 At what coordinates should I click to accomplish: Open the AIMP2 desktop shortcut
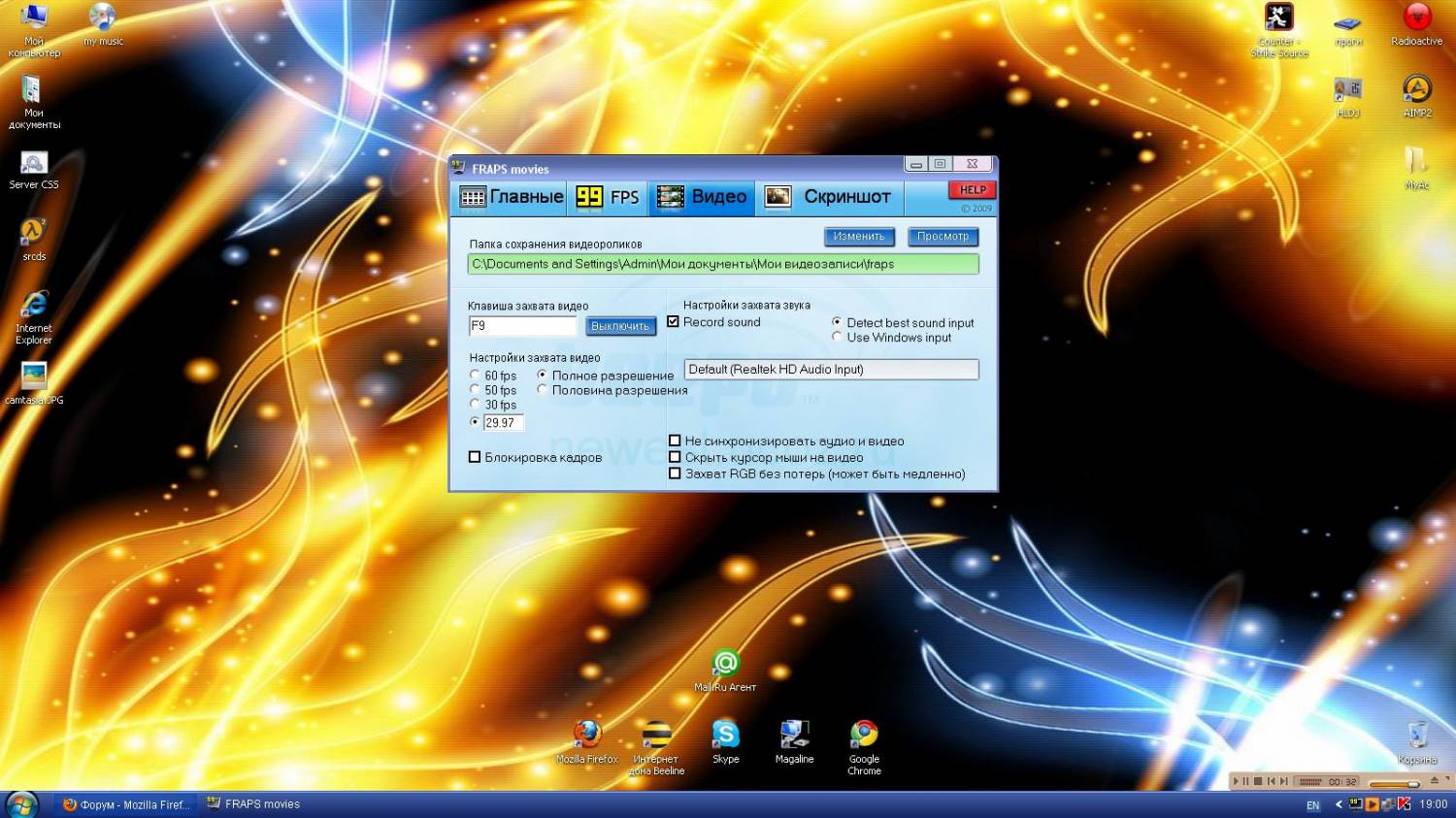(x=1417, y=90)
